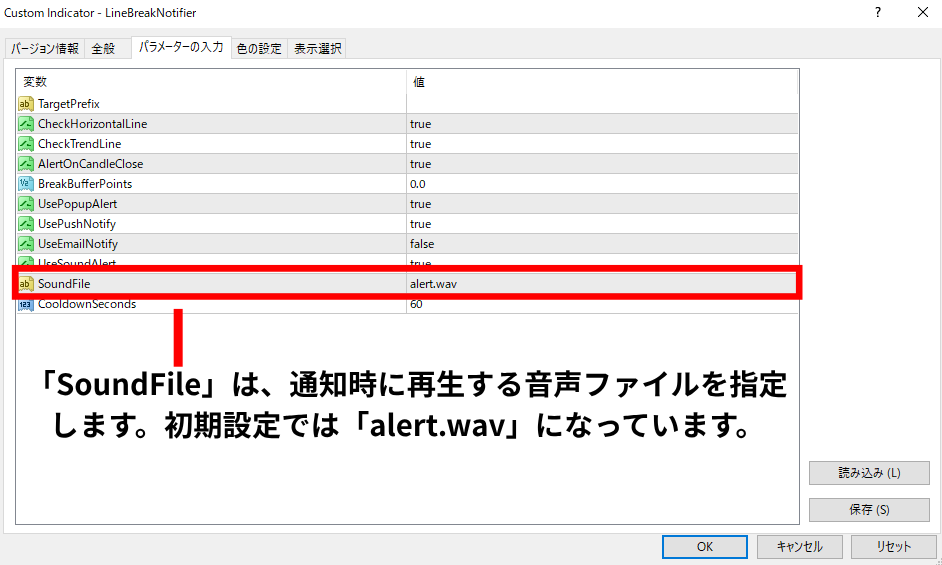This screenshot has height=565, width=942.
Task: Click the SoundFile string type icon
Action: tap(26, 284)
